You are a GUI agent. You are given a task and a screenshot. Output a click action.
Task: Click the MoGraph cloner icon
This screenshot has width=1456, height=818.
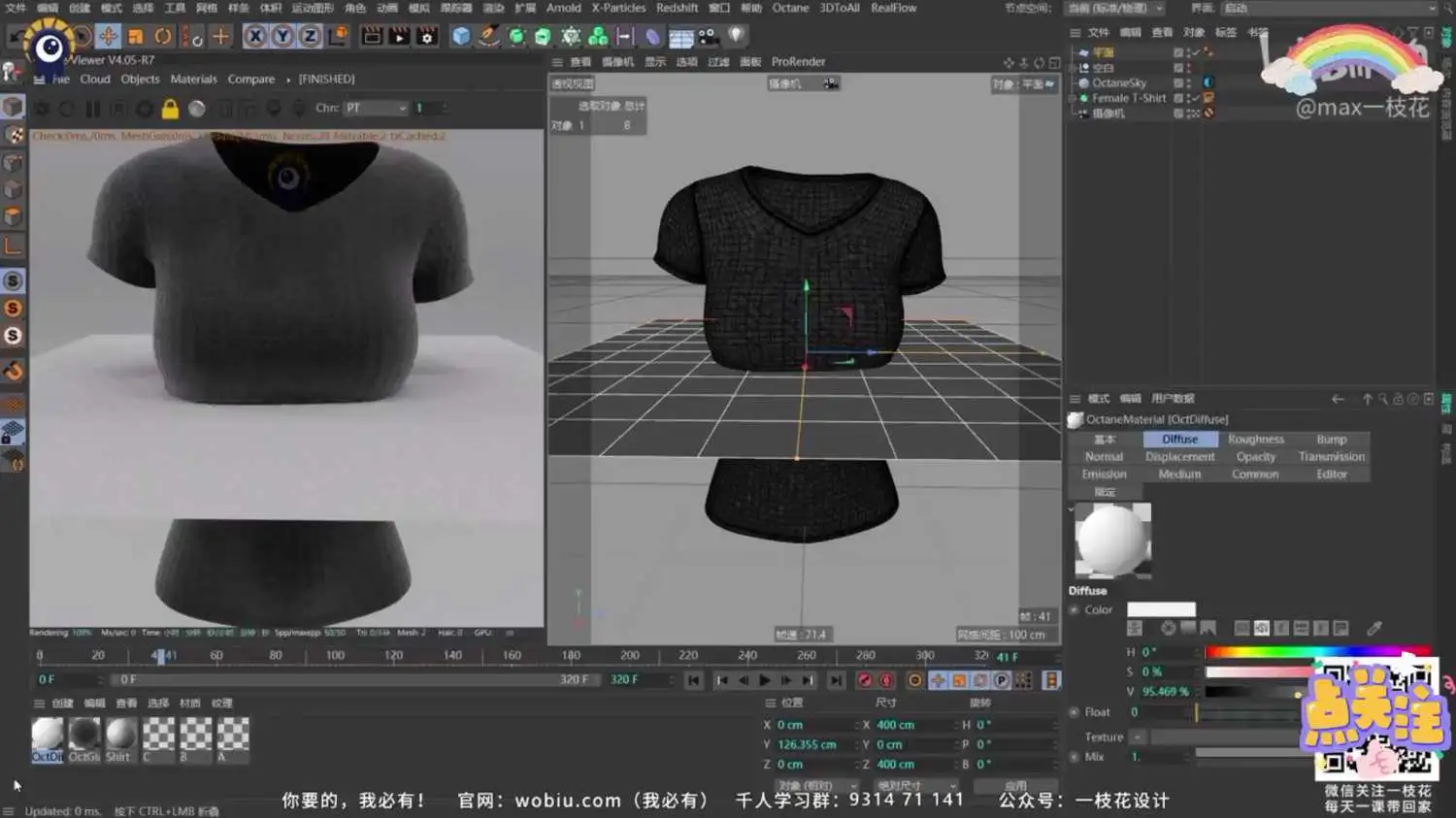[598, 36]
